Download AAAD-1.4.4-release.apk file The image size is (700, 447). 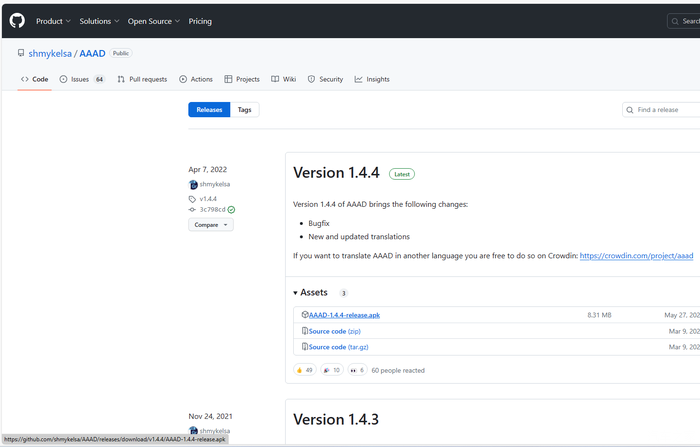tap(344, 315)
